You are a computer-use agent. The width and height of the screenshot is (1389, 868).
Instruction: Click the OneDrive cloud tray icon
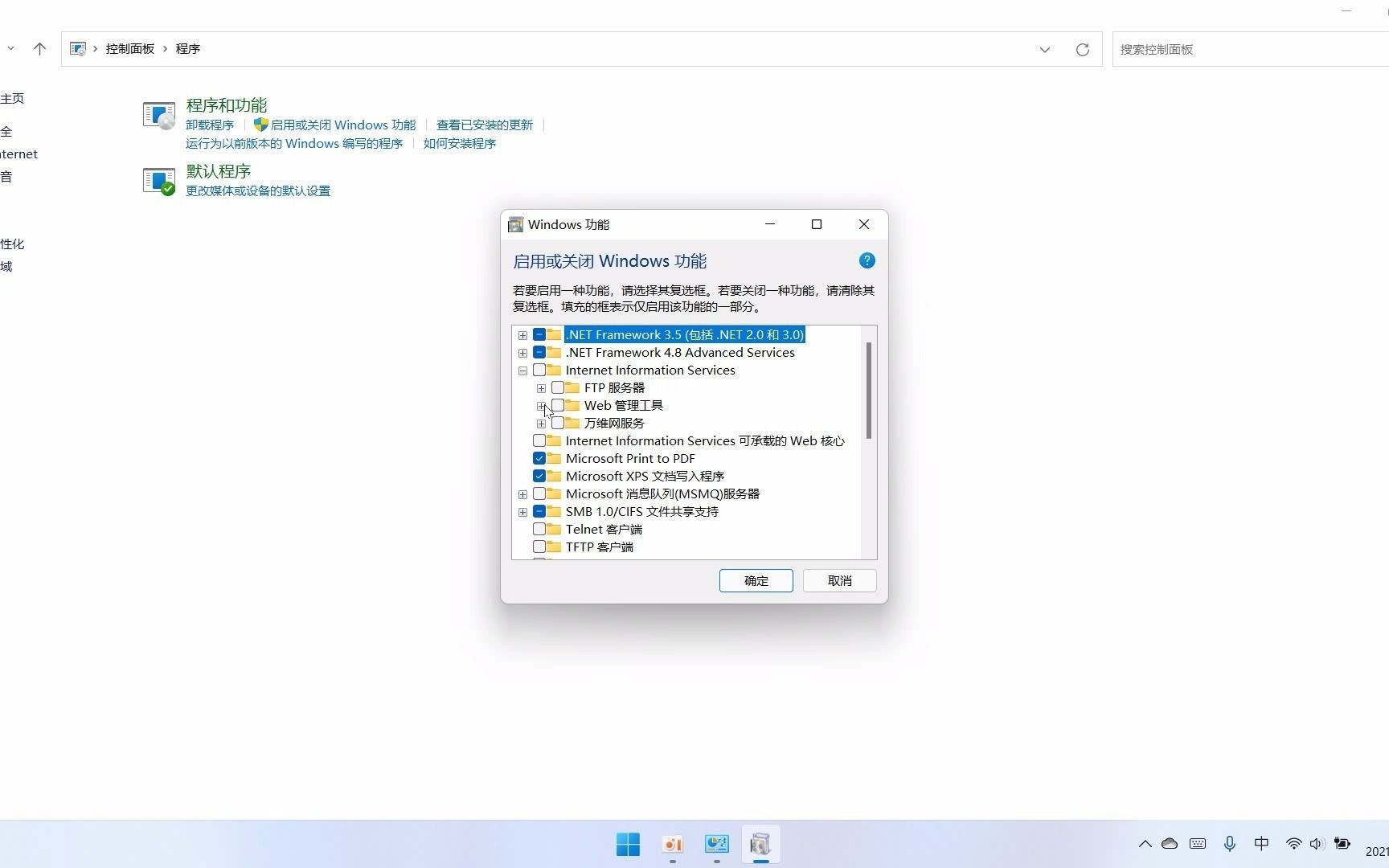1170,844
